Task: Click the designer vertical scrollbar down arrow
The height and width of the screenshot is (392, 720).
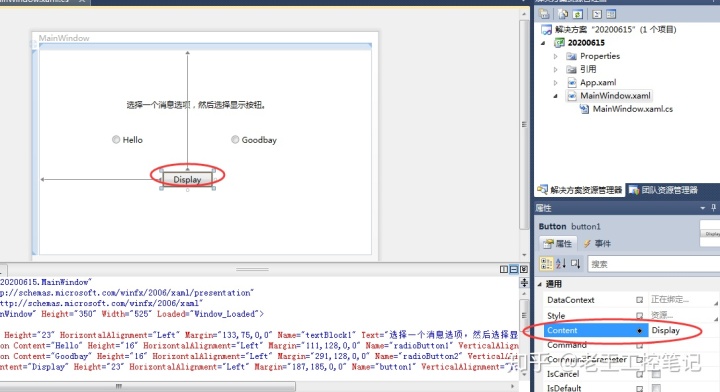Action: (x=524, y=255)
